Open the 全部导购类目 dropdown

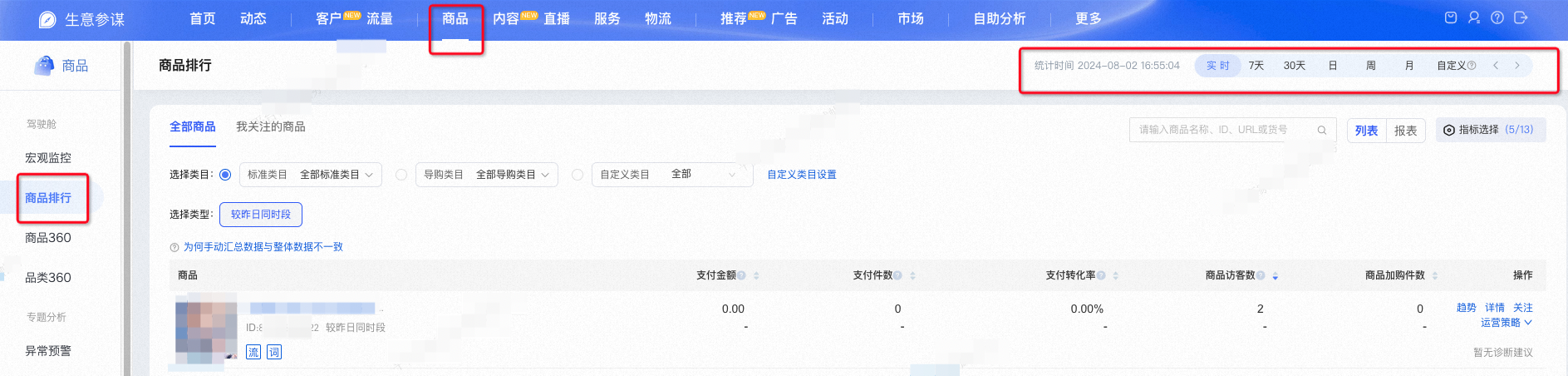[x=487, y=175]
